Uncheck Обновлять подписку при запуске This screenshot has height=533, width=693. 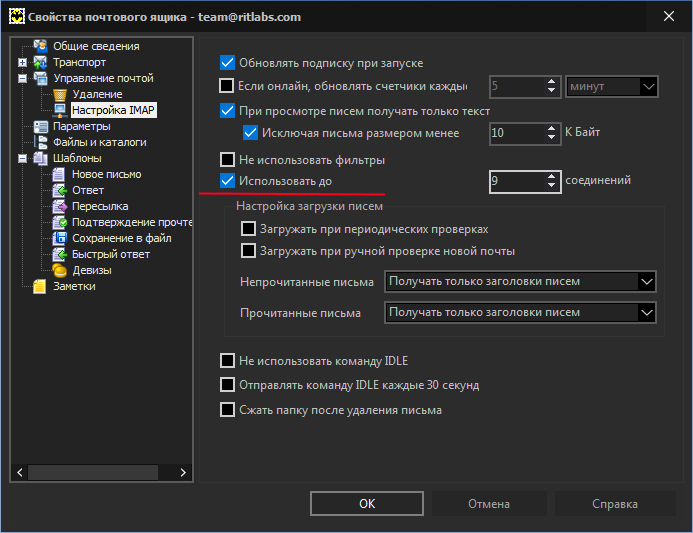[227, 63]
